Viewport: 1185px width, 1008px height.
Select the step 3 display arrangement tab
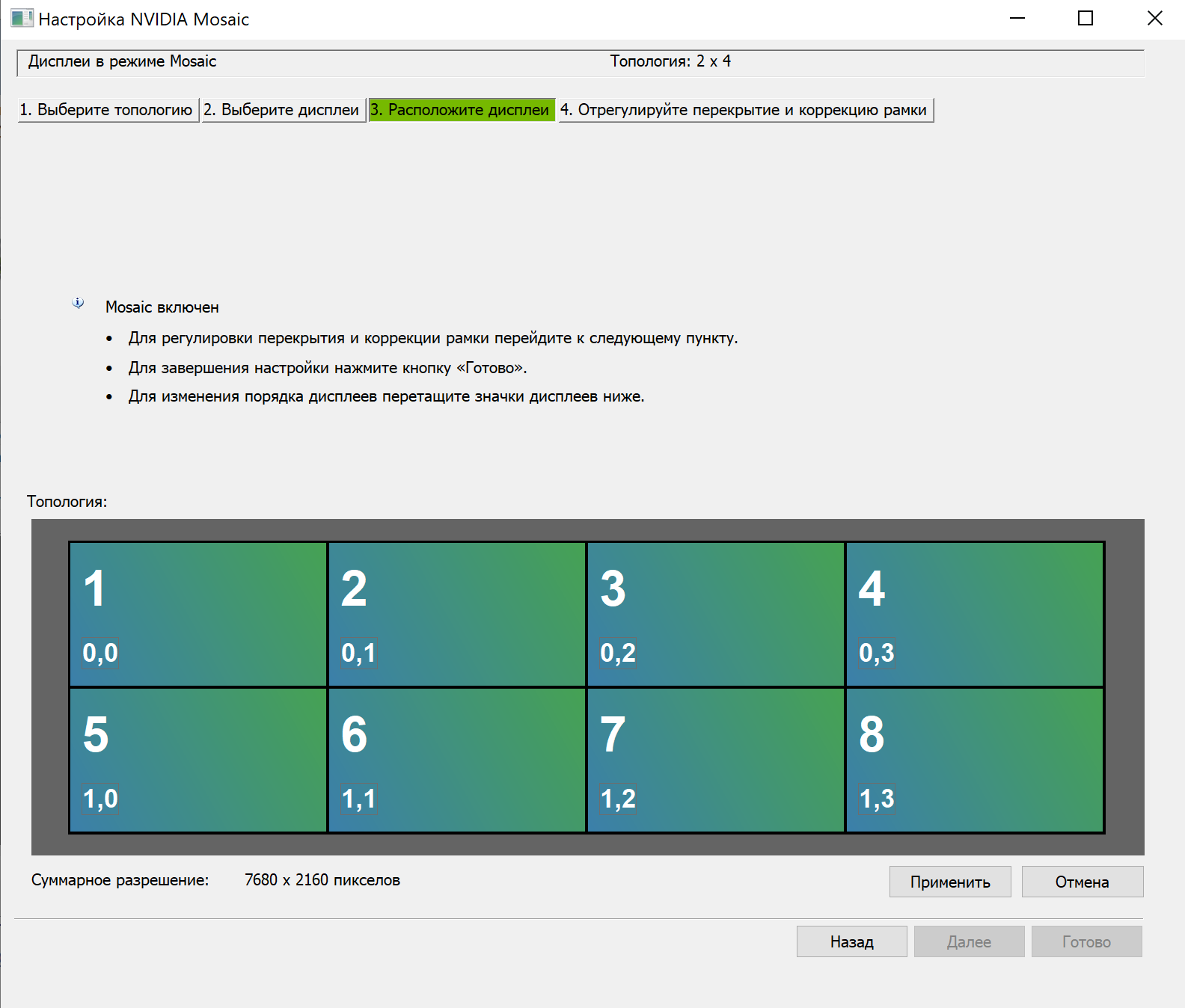(462, 110)
